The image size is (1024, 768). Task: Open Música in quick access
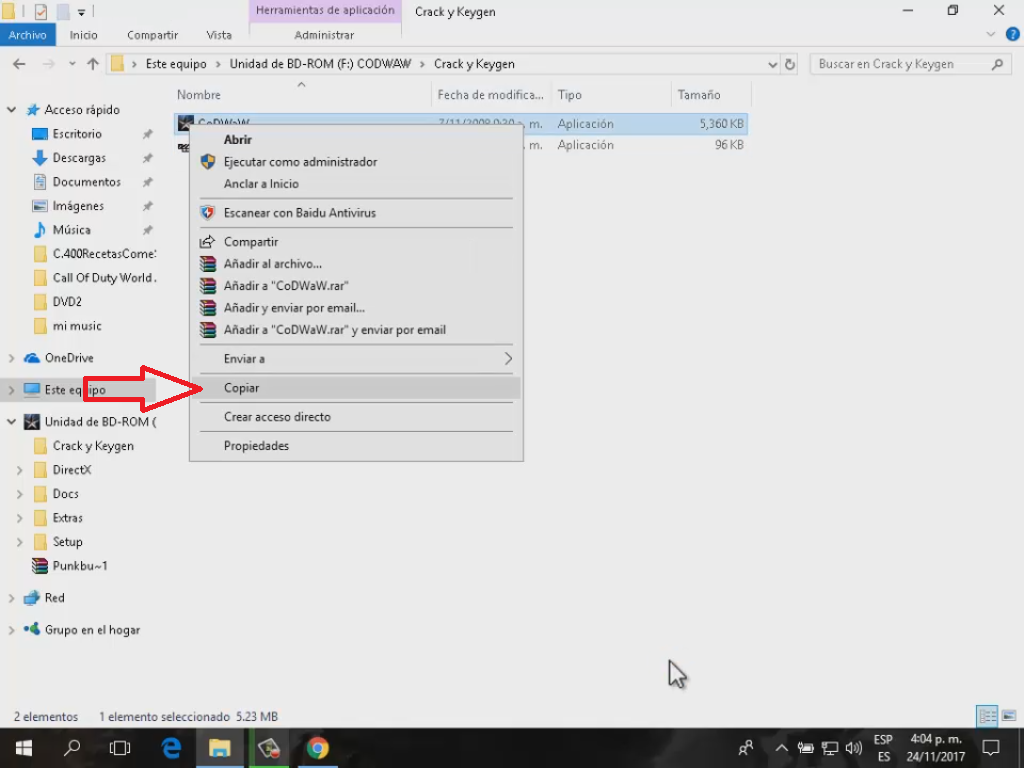point(72,230)
